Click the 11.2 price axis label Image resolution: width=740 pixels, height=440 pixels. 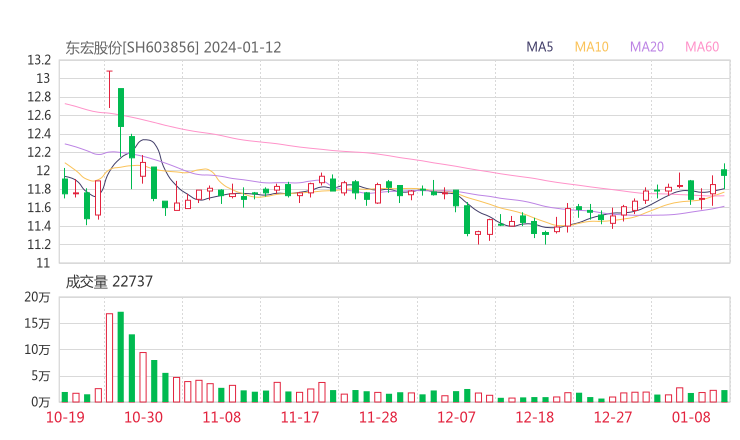click(39, 245)
